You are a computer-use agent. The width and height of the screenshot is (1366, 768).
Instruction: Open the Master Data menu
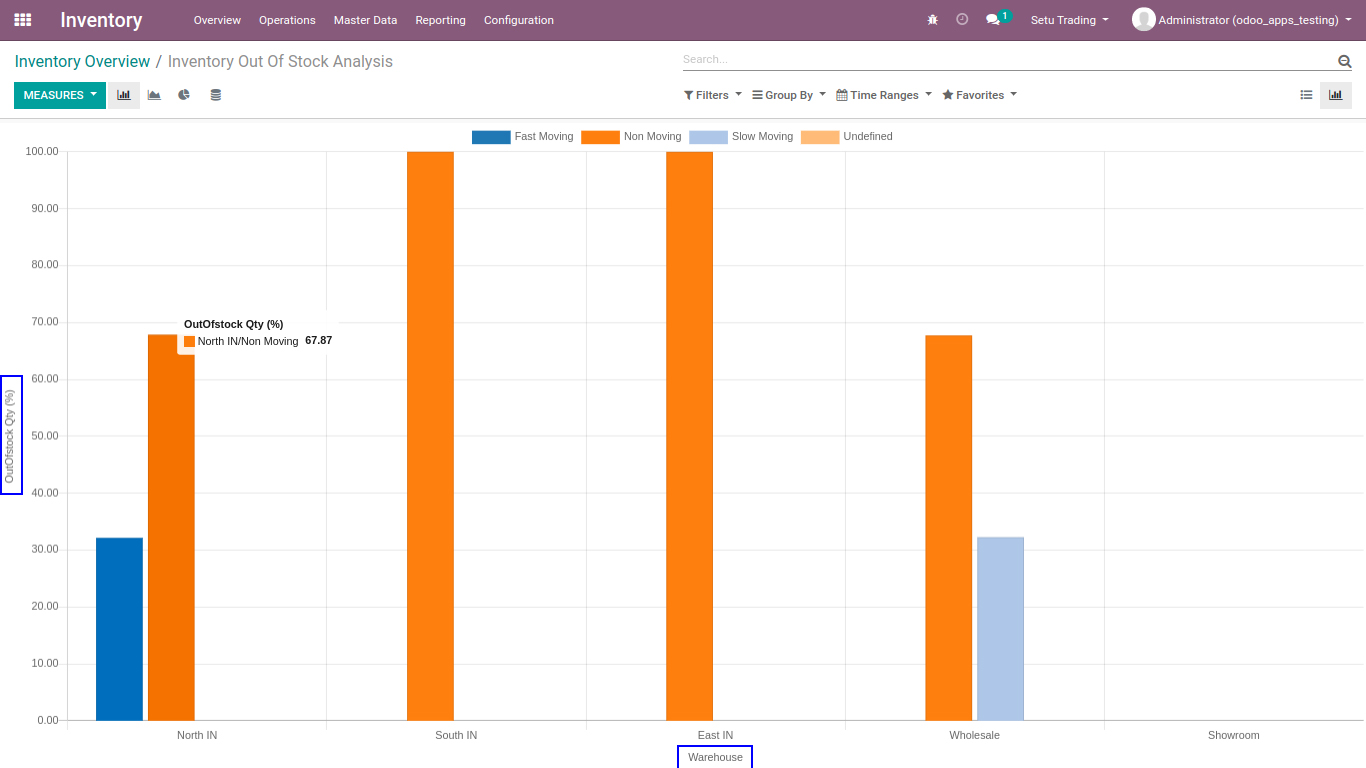(x=365, y=20)
